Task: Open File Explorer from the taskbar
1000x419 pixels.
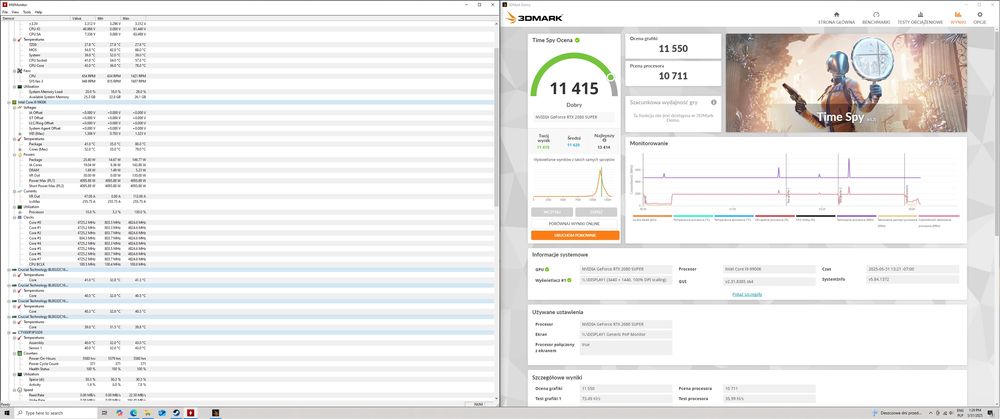Action: click(147, 413)
